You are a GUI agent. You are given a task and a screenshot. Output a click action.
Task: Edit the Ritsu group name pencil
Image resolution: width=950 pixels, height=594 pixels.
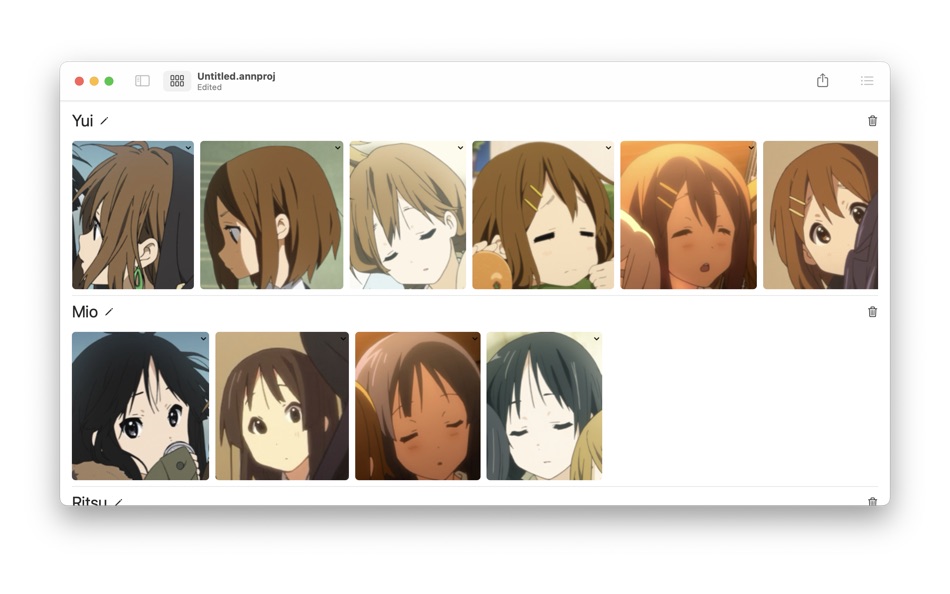[x=119, y=502]
